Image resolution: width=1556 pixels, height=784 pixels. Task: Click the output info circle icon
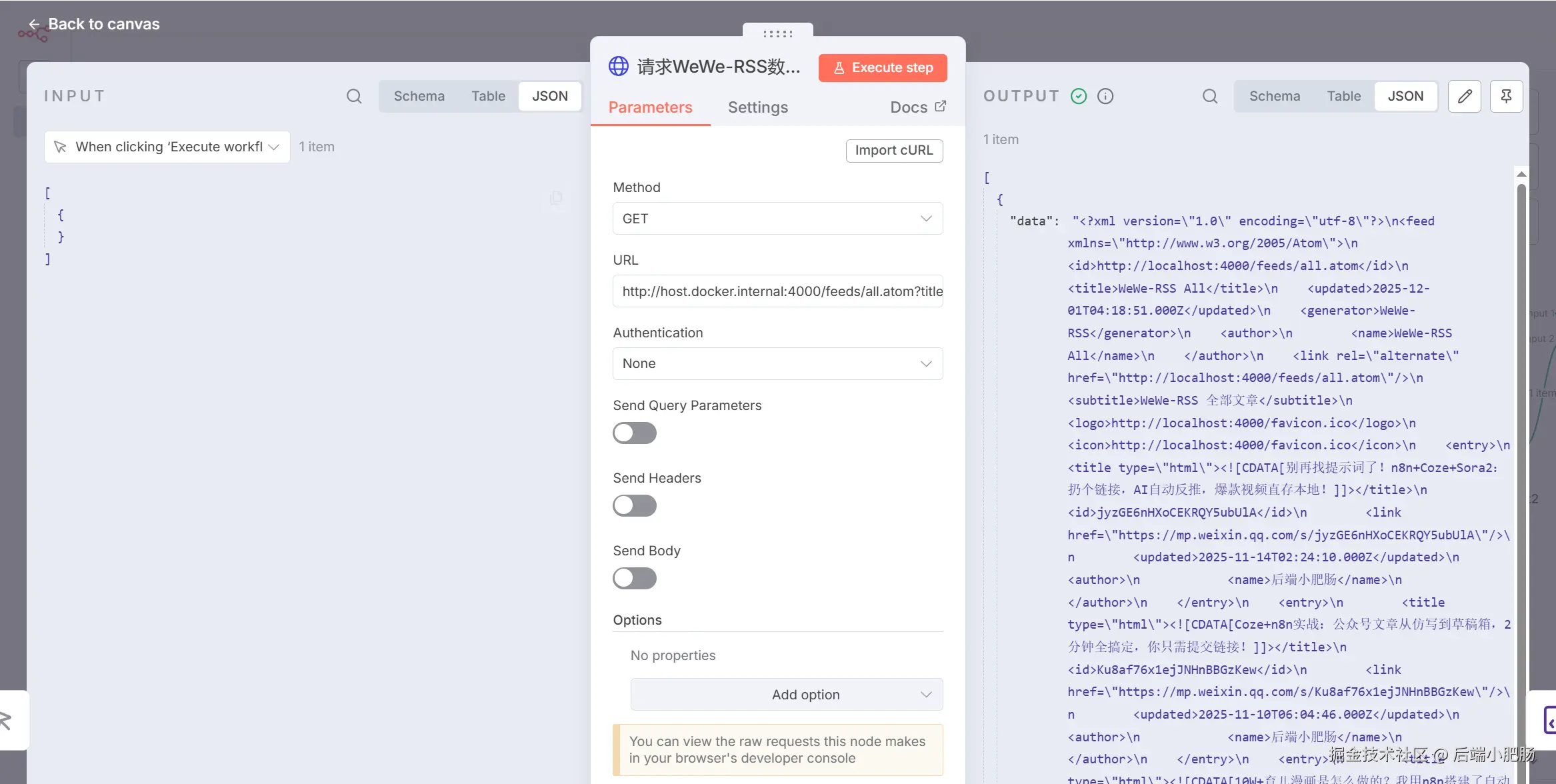1105,96
